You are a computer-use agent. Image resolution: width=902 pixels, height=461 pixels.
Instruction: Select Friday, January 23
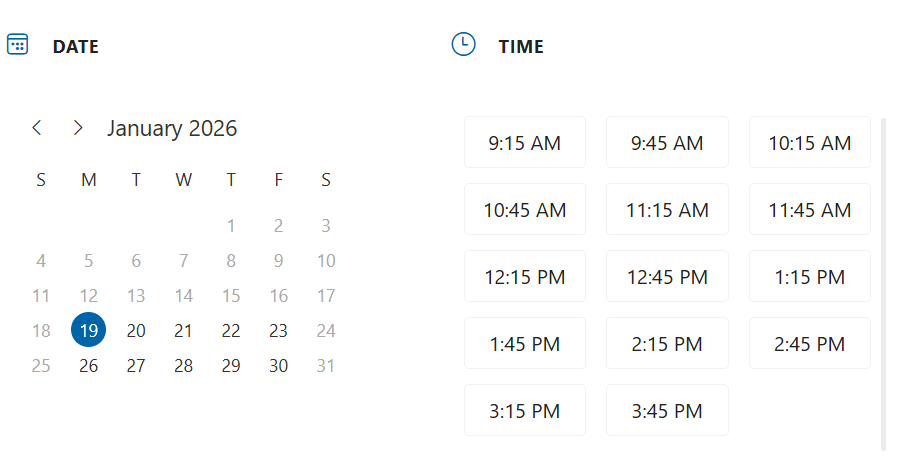click(x=278, y=331)
